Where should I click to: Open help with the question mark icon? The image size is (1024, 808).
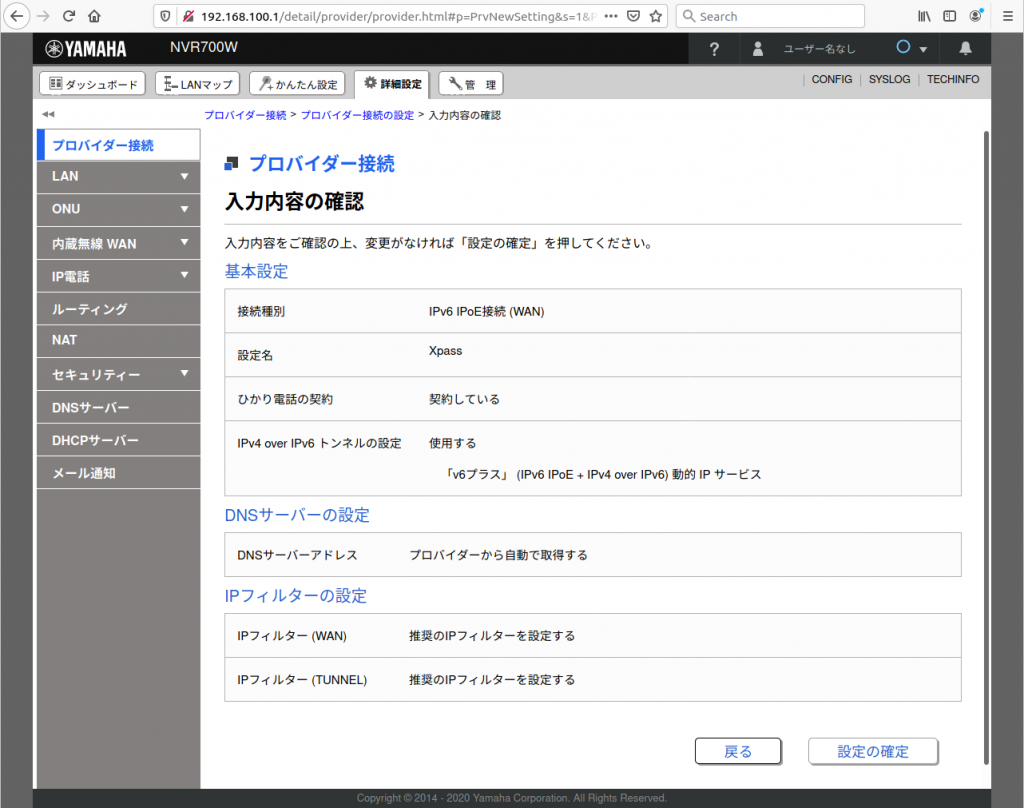[714, 49]
